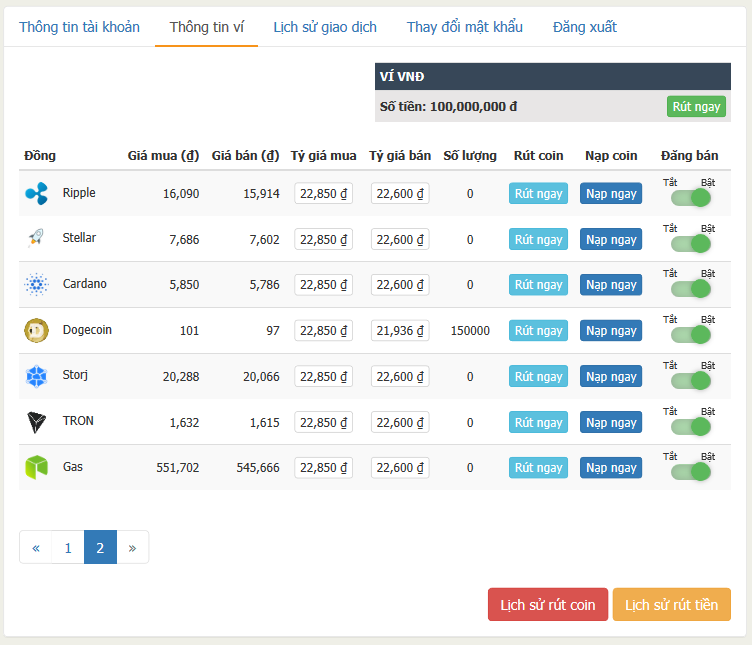Toggle Stellar Đăng bán switch
Image resolution: width=752 pixels, height=645 pixels.
pos(691,244)
